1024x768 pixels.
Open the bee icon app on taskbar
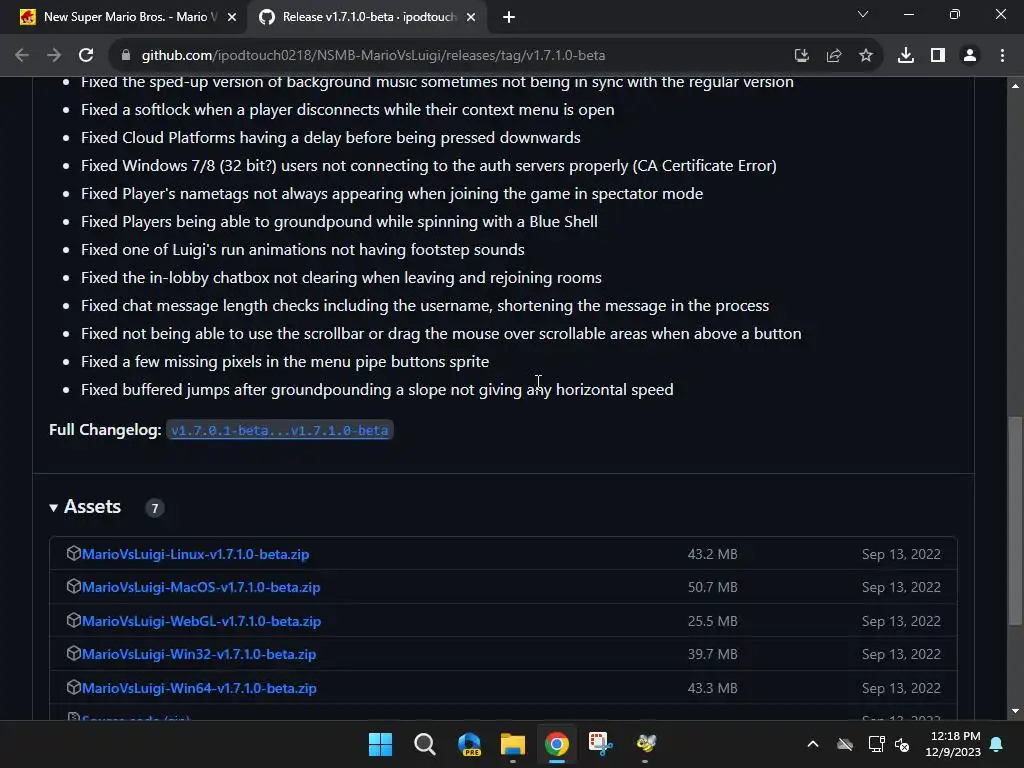tap(645, 744)
